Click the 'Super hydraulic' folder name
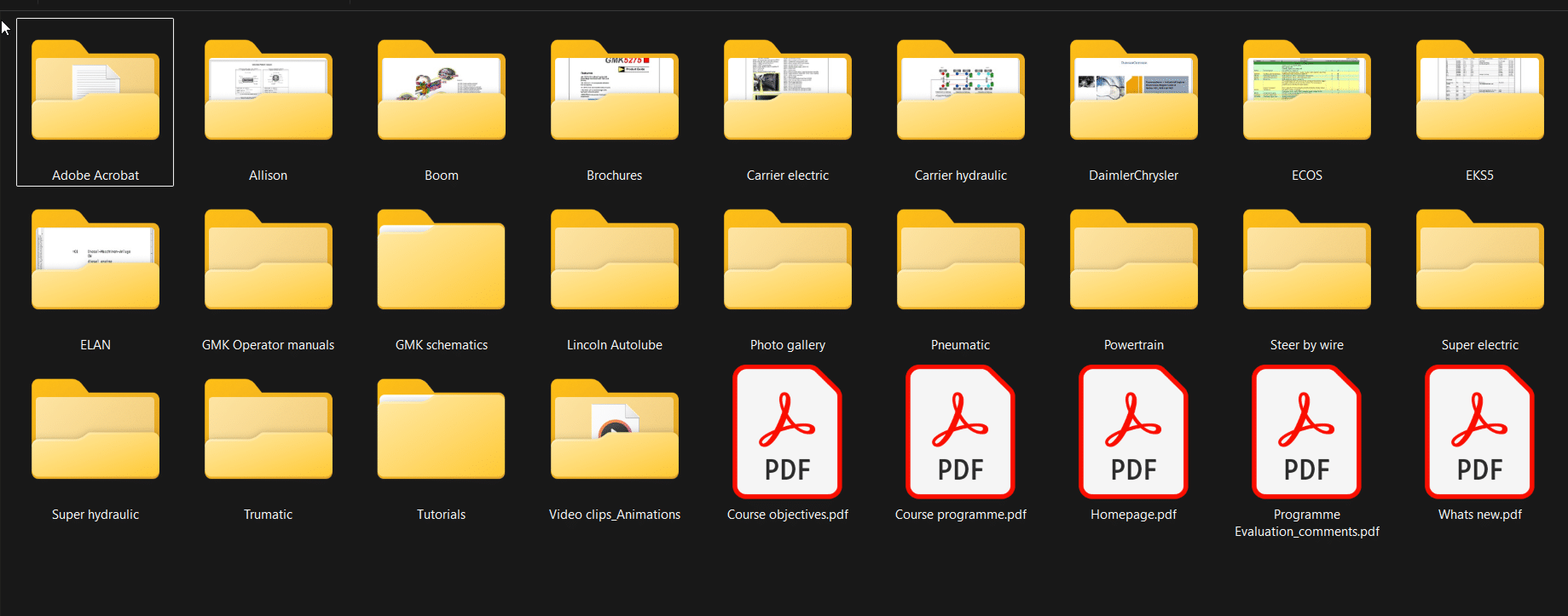1568x616 pixels. pos(95,515)
